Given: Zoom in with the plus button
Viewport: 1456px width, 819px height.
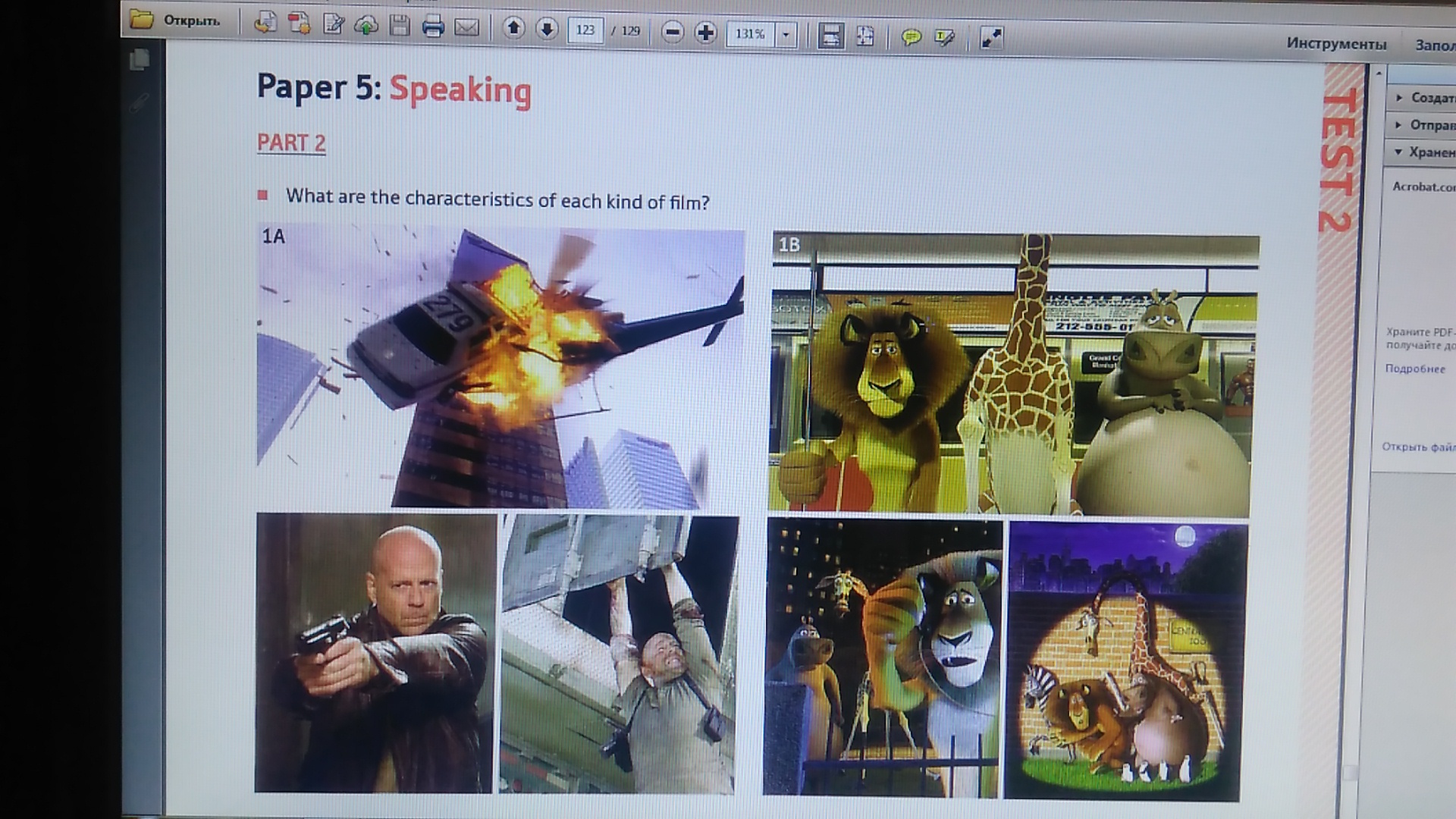Looking at the screenshot, I should (x=705, y=33).
